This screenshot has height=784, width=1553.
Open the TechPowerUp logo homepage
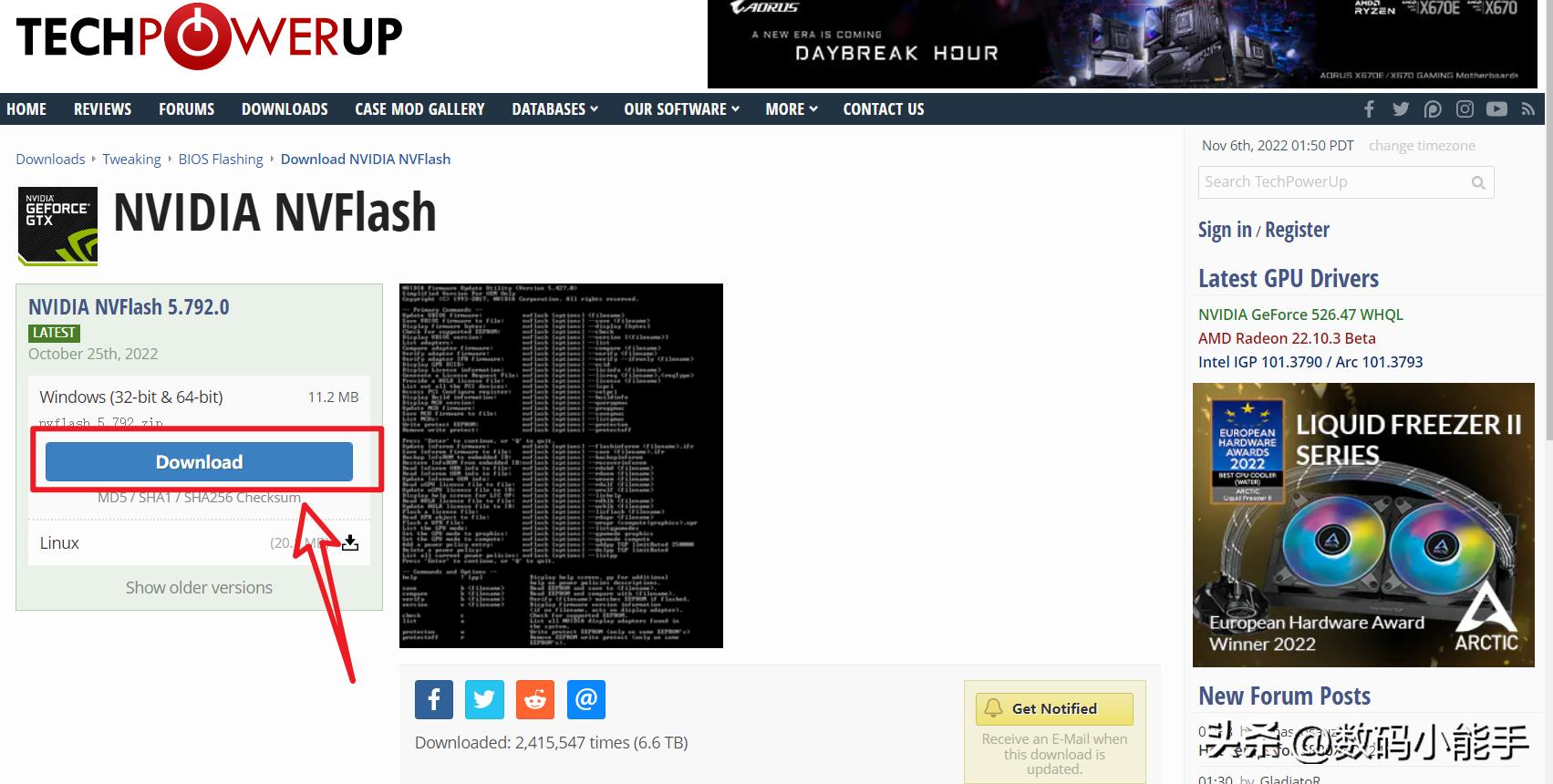click(209, 36)
